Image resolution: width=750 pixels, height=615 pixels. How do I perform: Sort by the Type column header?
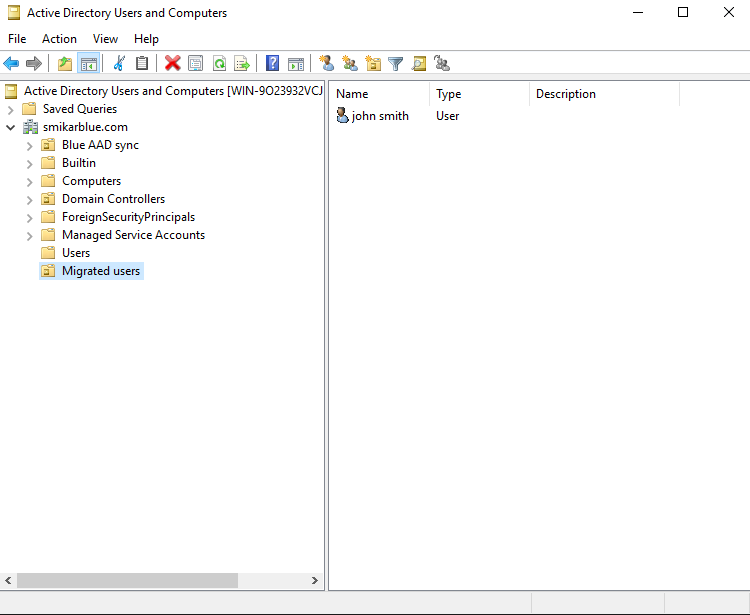coord(480,94)
